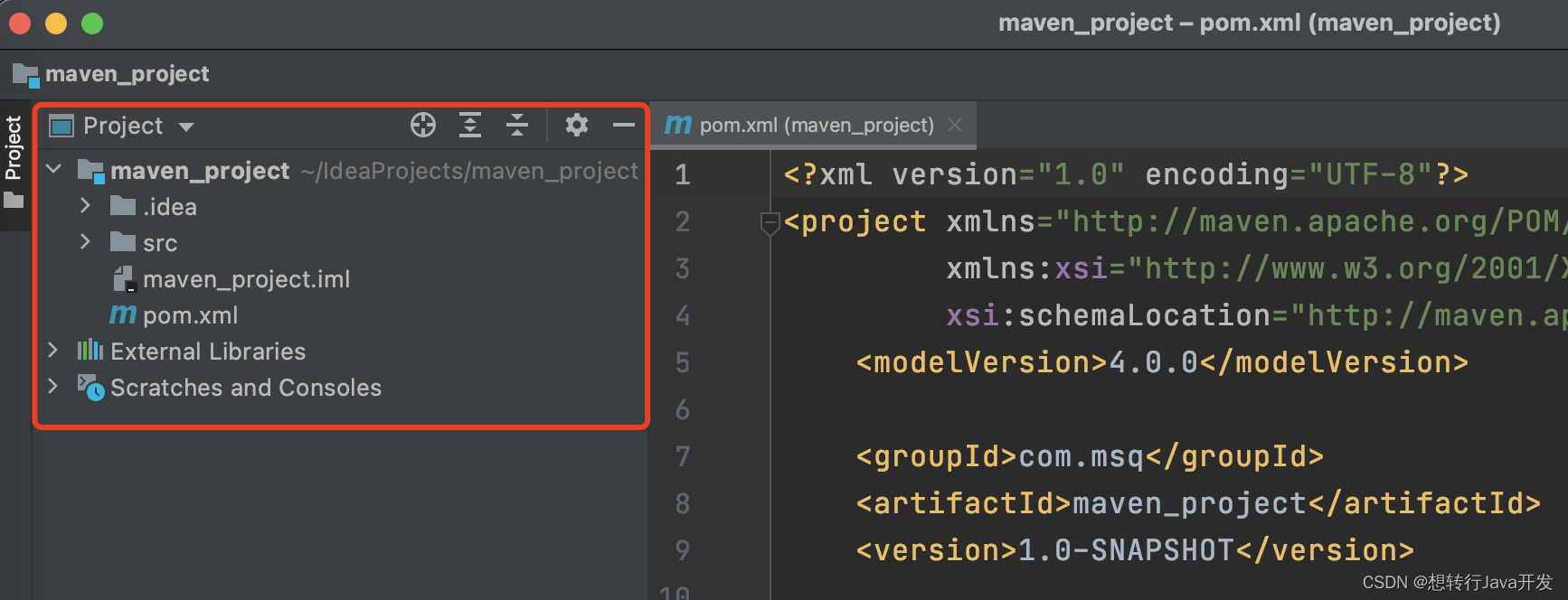Click the version 1.0-SNAPSHOT text
Viewport: 1568px width, 600px height.
[x=1126, y=550]
